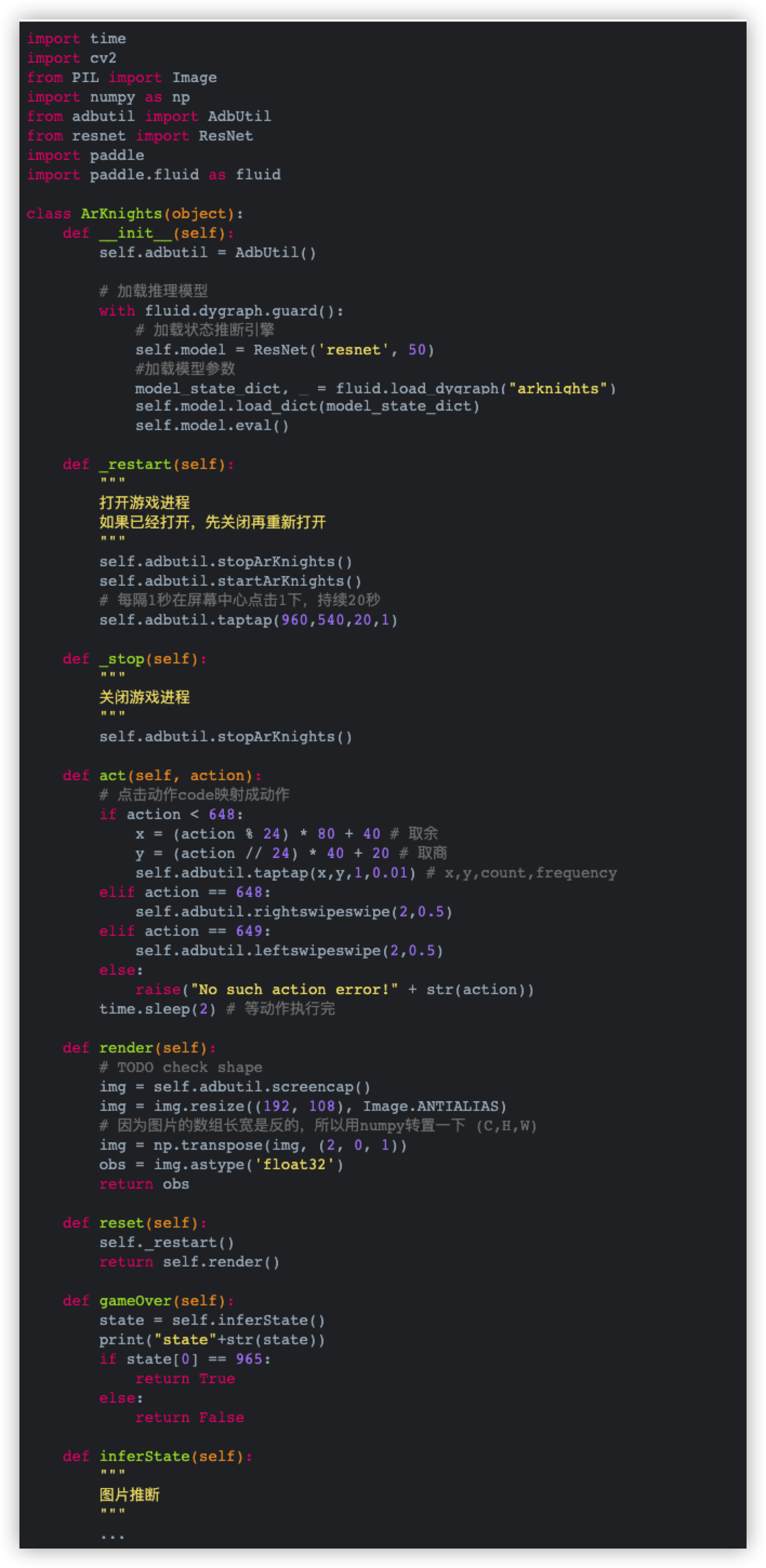The height and width of the screenshot is (1568, 766).
Task: Click comment '因为图片的数组长宽是反的' line
Action: 318,1126
